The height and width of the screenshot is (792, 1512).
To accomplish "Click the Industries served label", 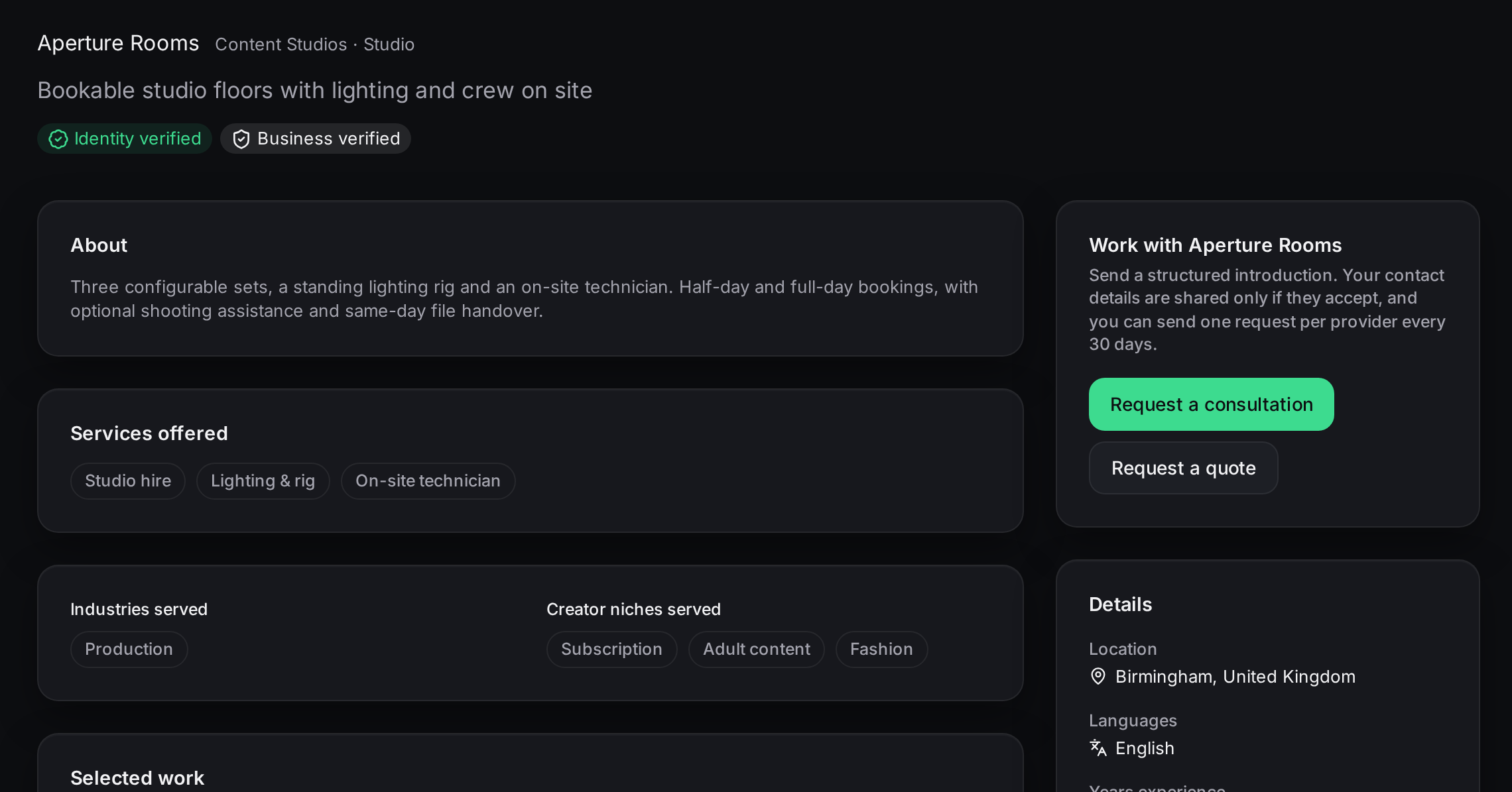I will coord(139,609).
